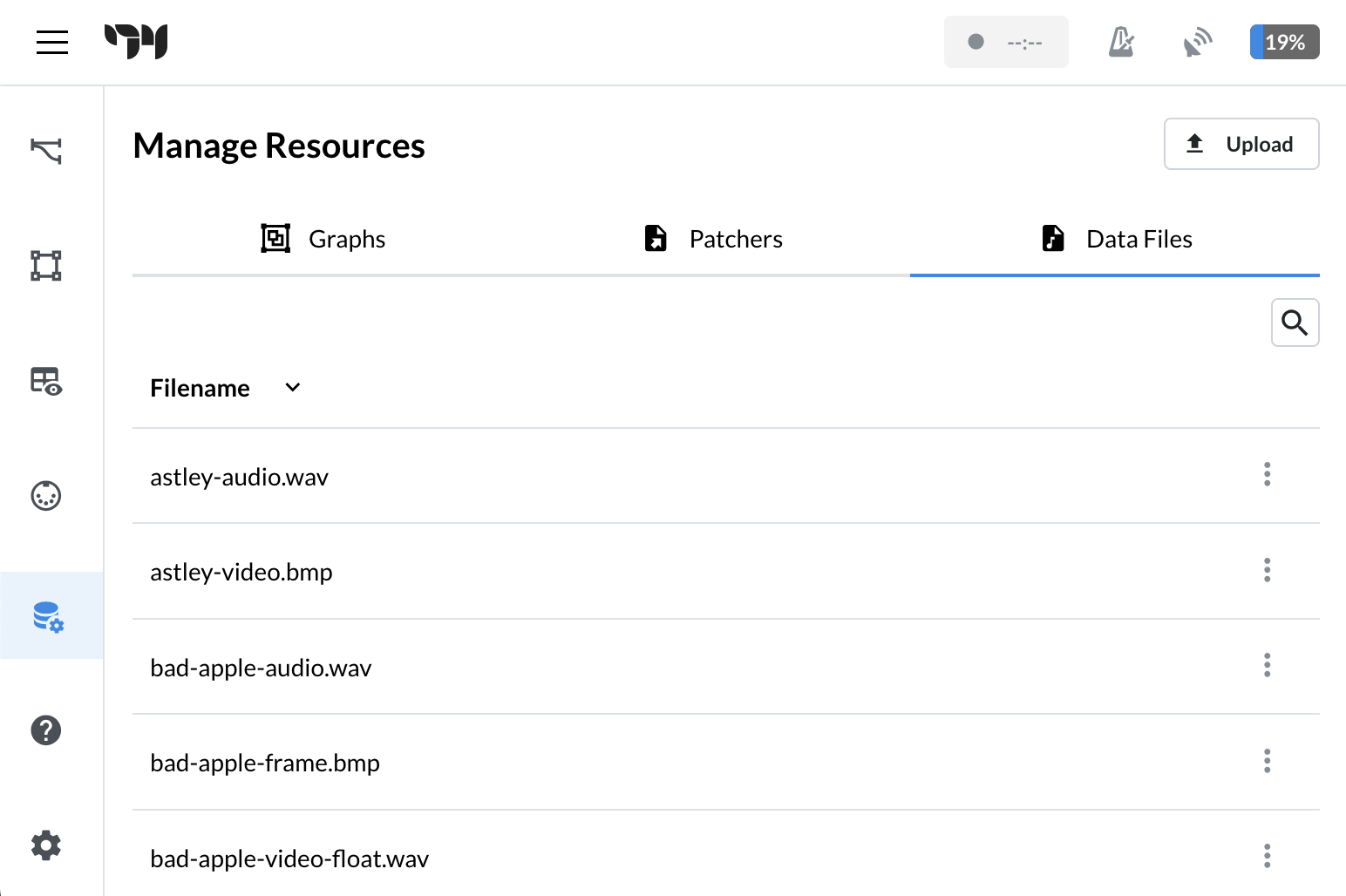Switch to the Patchers tab

(713, 239)
